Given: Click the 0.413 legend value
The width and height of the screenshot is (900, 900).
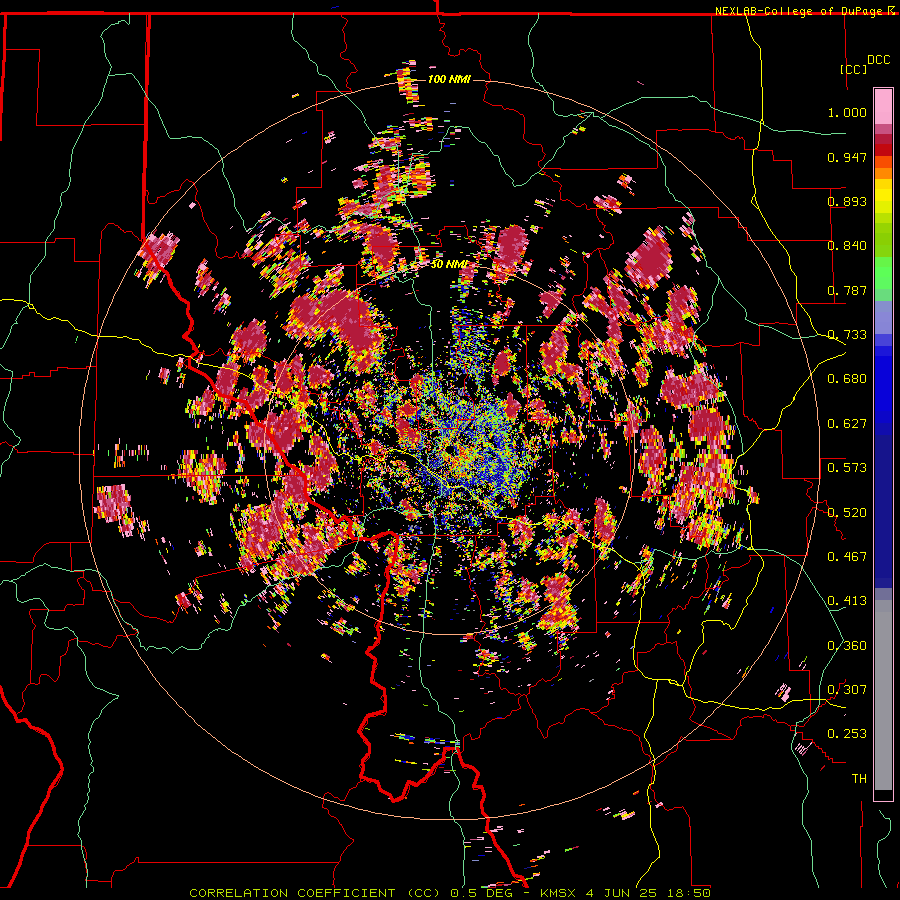Looking at the screenshot, I should click(847, 601).
